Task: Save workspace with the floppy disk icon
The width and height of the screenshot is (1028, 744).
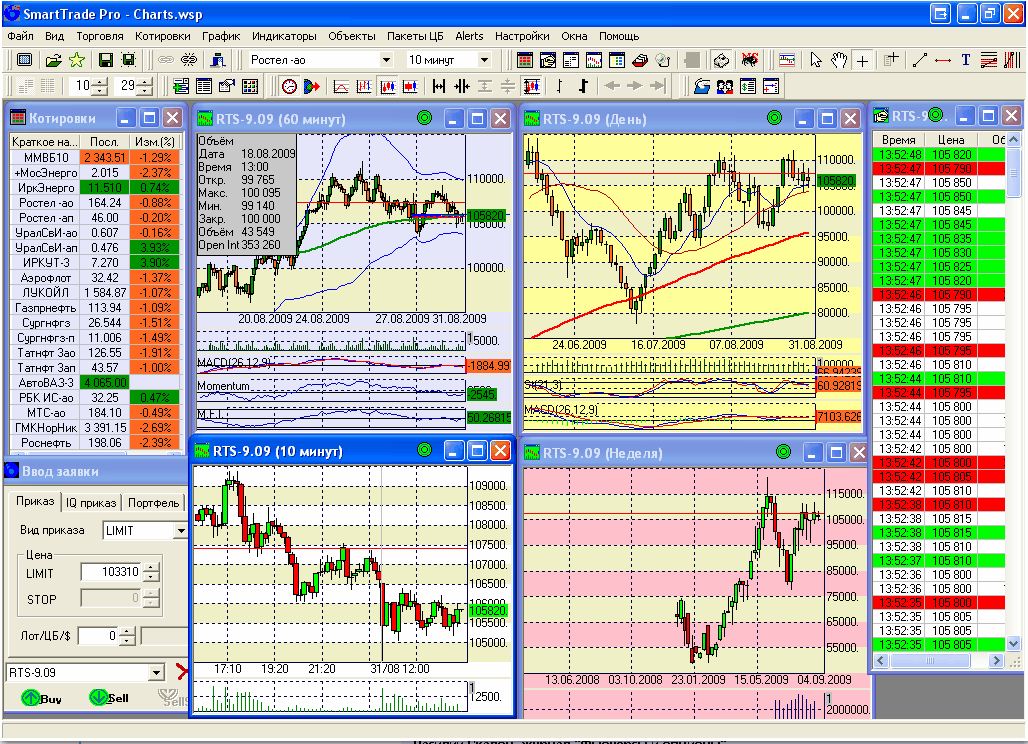Action: coord(105,60)
